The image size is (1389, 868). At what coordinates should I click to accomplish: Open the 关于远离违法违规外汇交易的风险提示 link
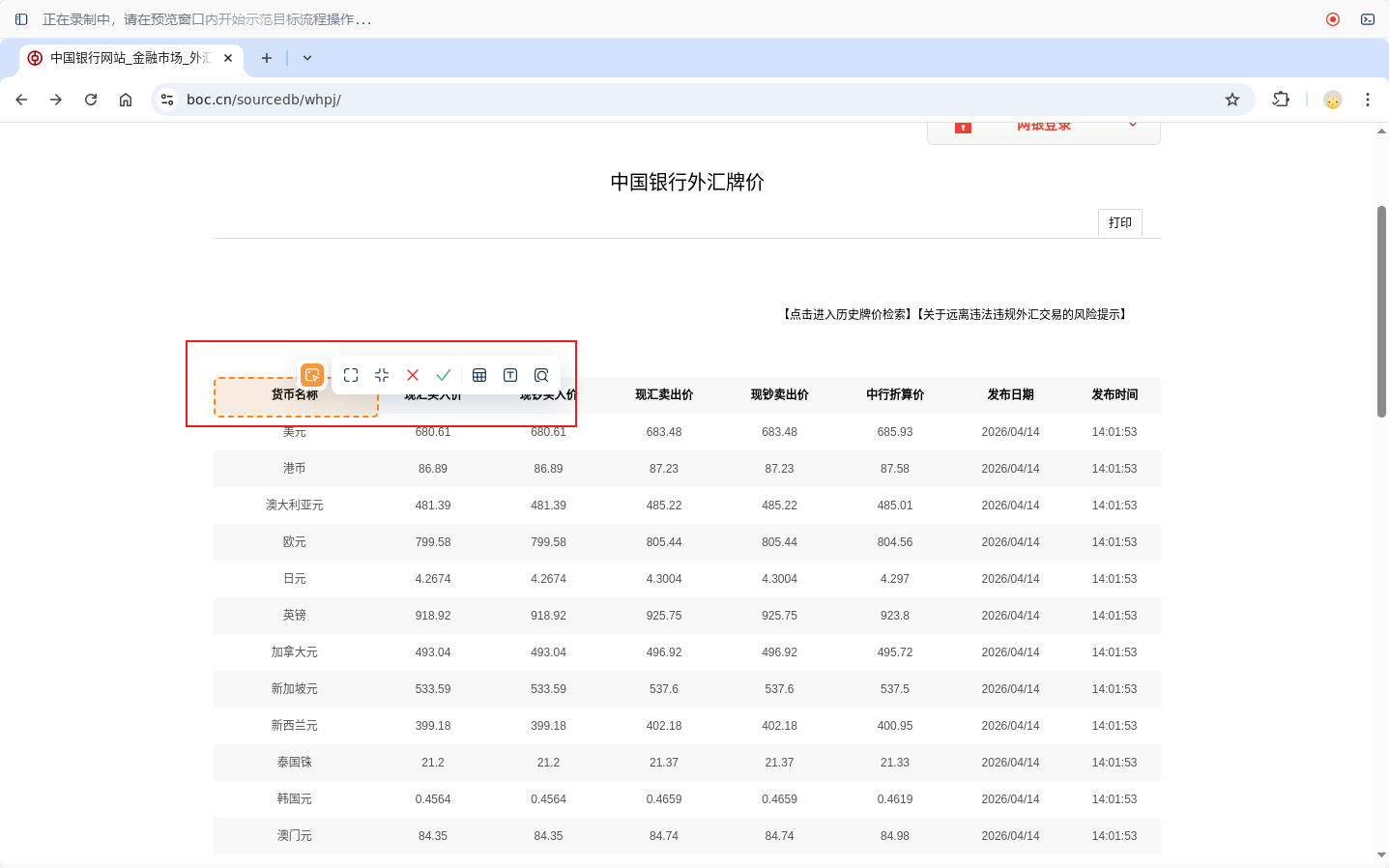tap(1021, 314)
